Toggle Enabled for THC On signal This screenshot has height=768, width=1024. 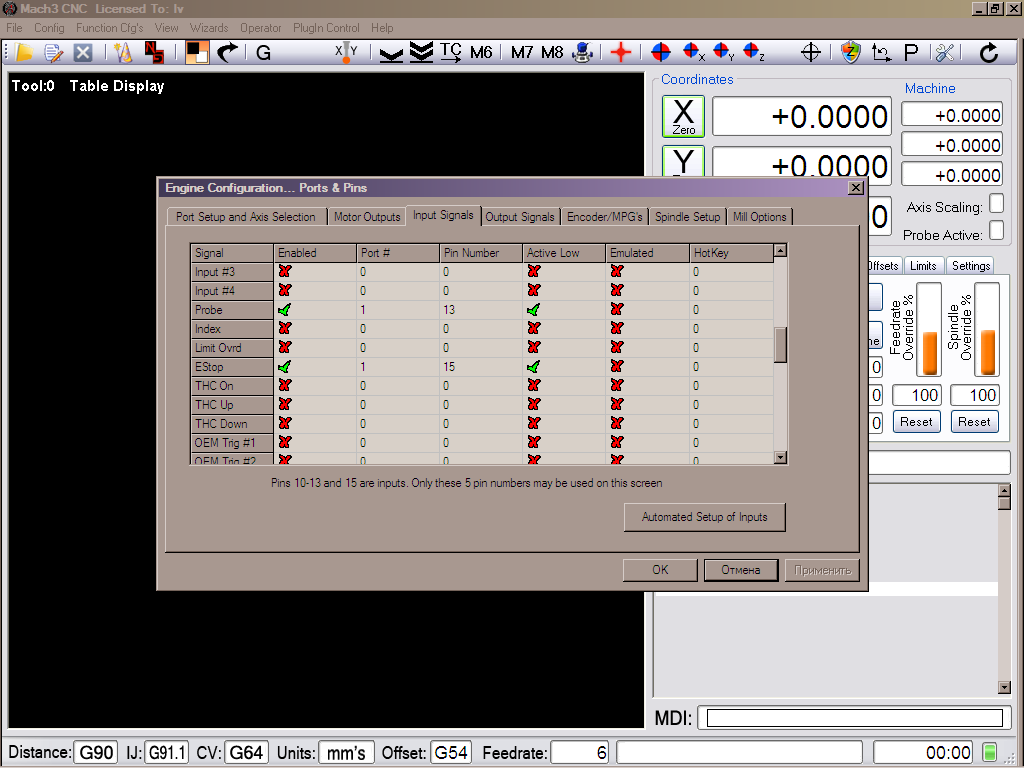pos(285,385)
